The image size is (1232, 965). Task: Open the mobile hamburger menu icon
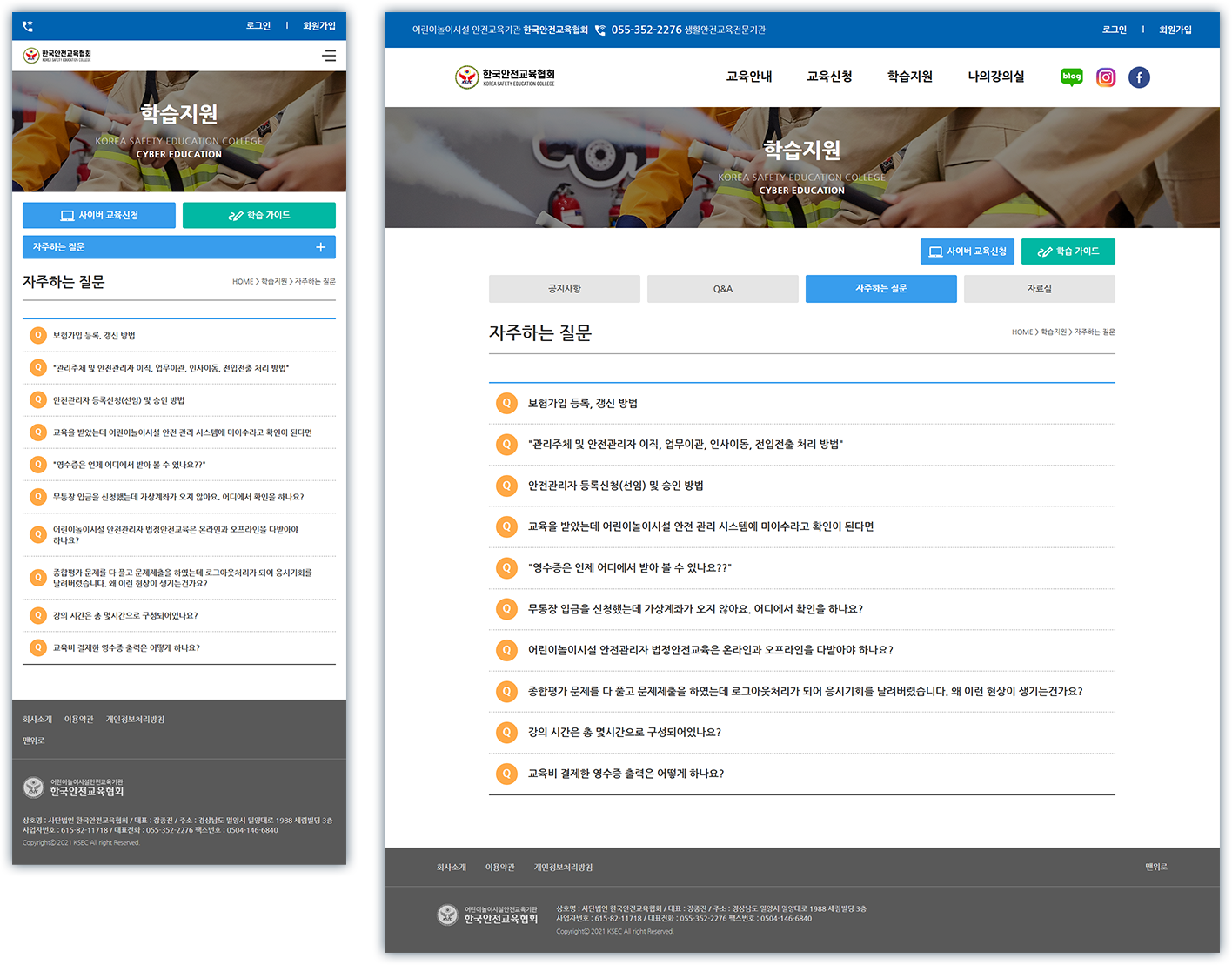[329, 56]
